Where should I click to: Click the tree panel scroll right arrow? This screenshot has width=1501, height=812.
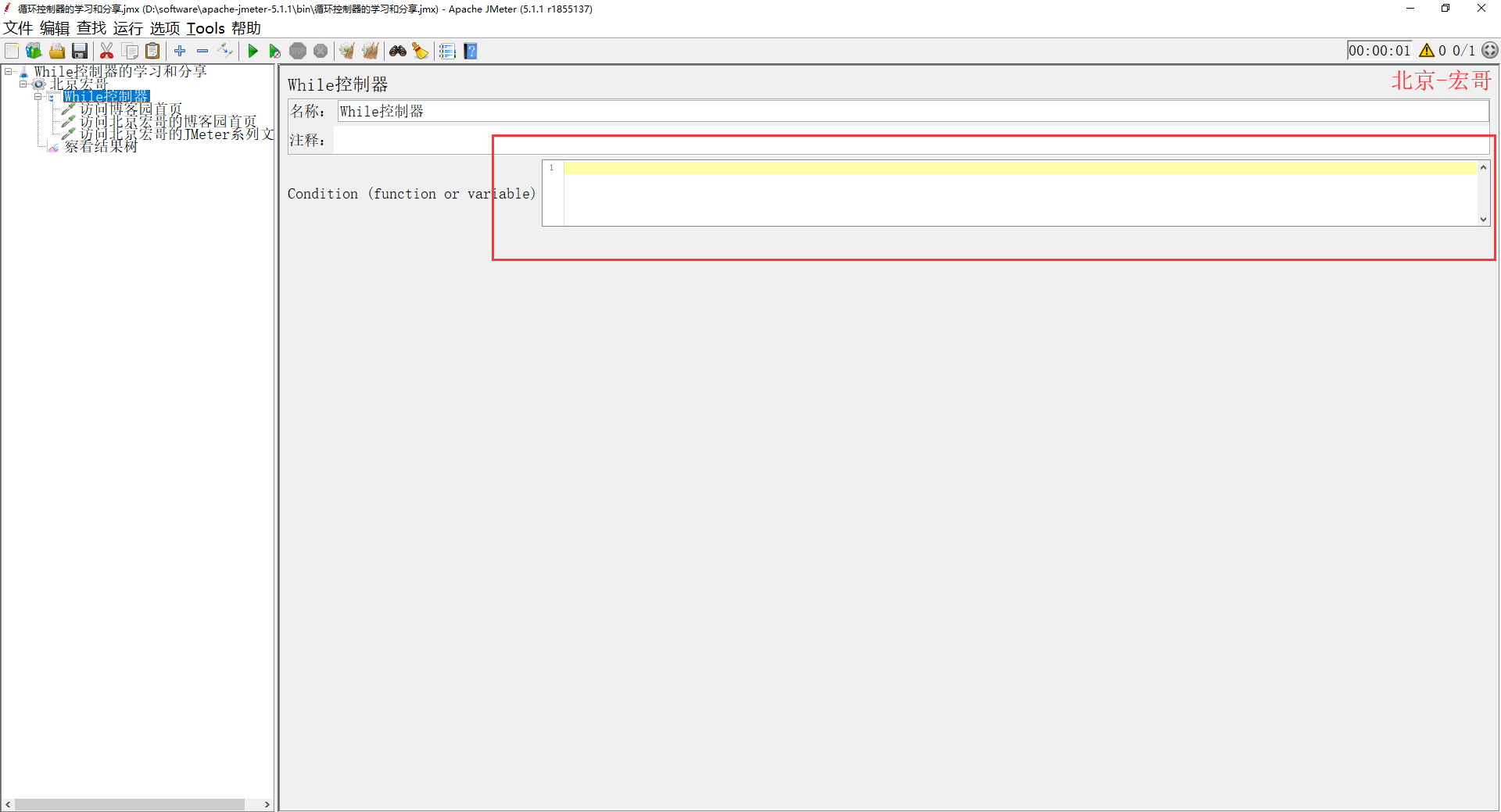pyautogui.click(x=267, y=804)
